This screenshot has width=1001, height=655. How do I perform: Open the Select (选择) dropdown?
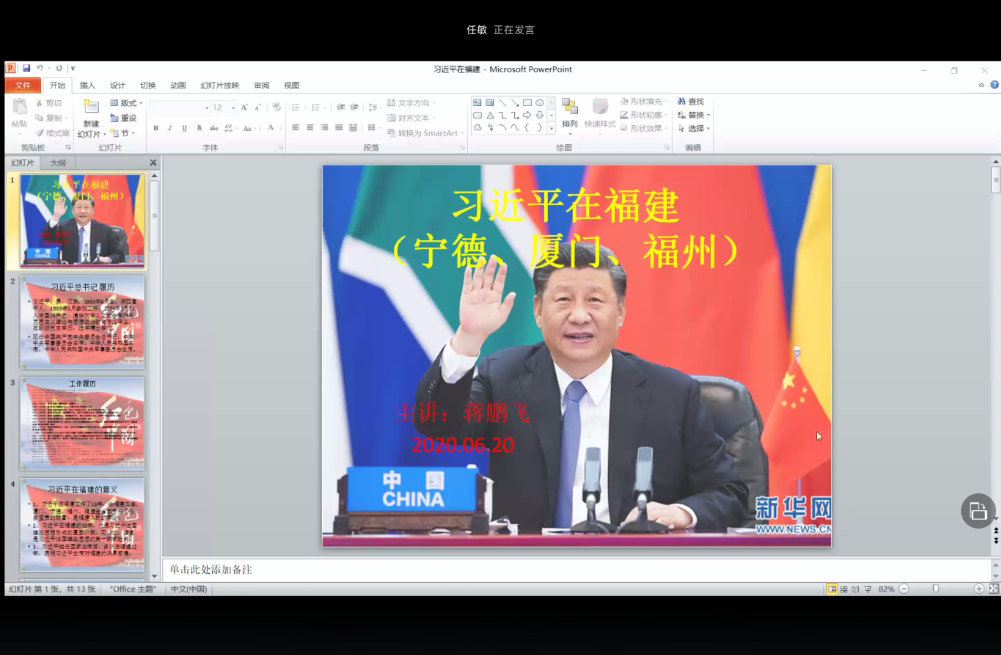709,128
